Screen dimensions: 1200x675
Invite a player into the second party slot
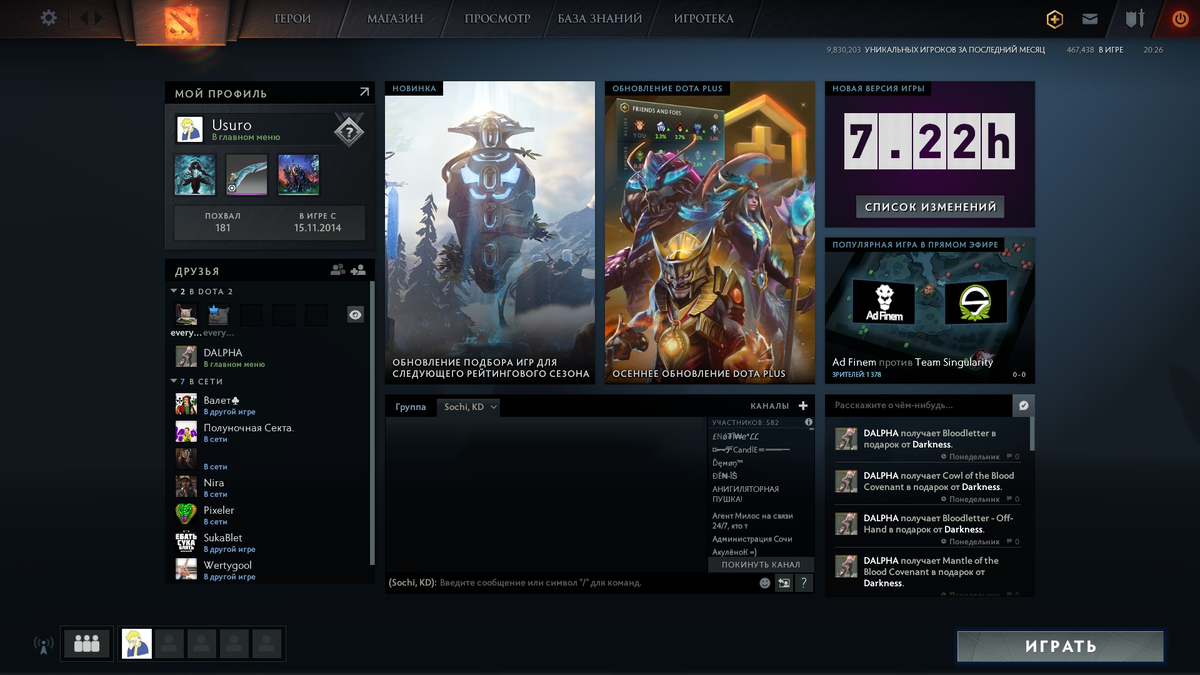point(169,644)
